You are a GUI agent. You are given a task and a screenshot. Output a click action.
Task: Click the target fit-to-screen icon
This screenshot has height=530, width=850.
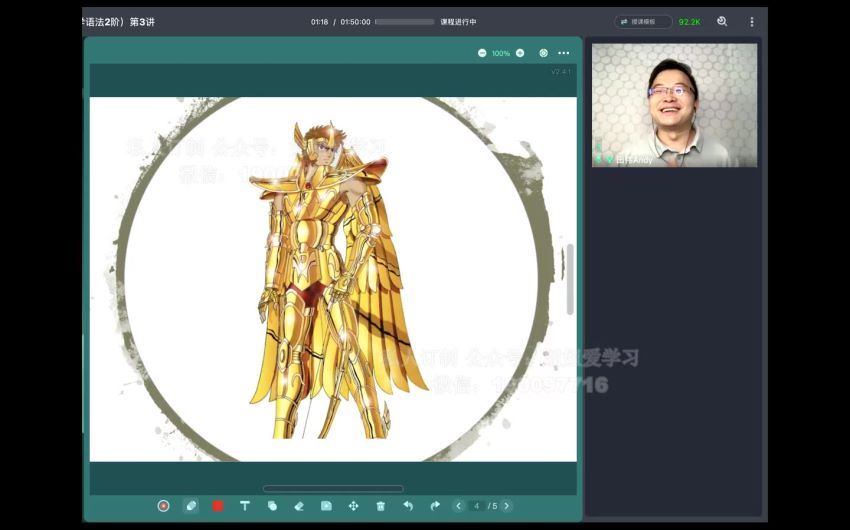(x=544, y=53)
